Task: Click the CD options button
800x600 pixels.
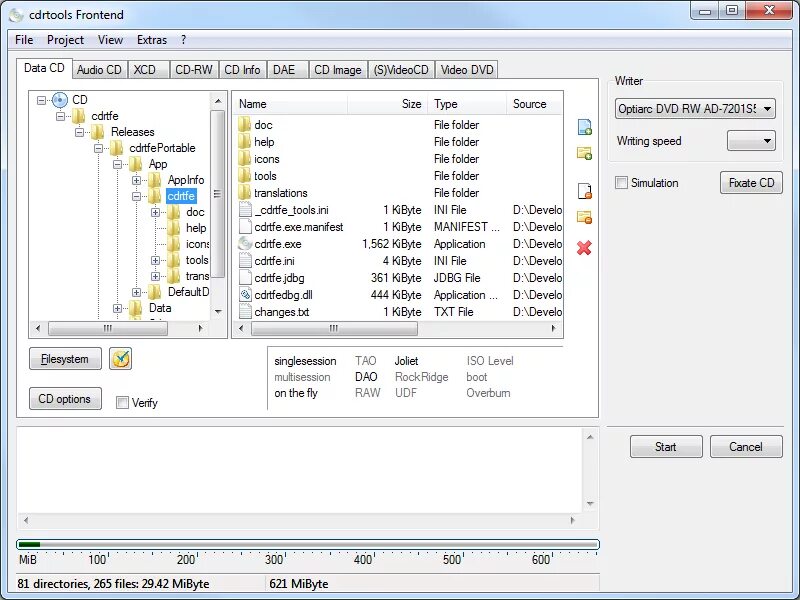Action: tap(65, 399)
